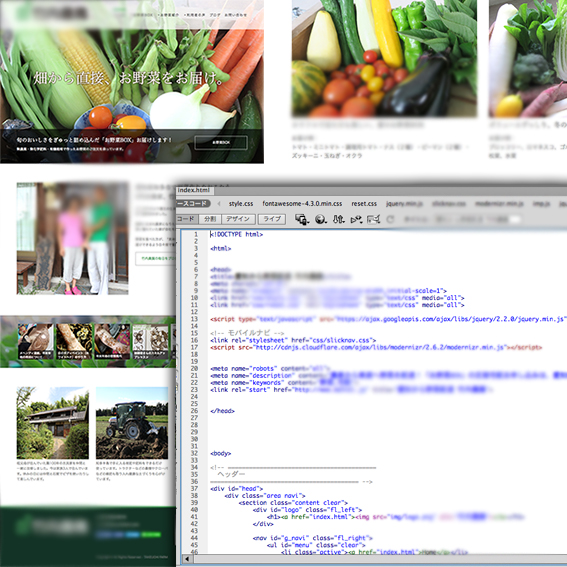Click the jquery.min.js script tag line

coord(388,319)
